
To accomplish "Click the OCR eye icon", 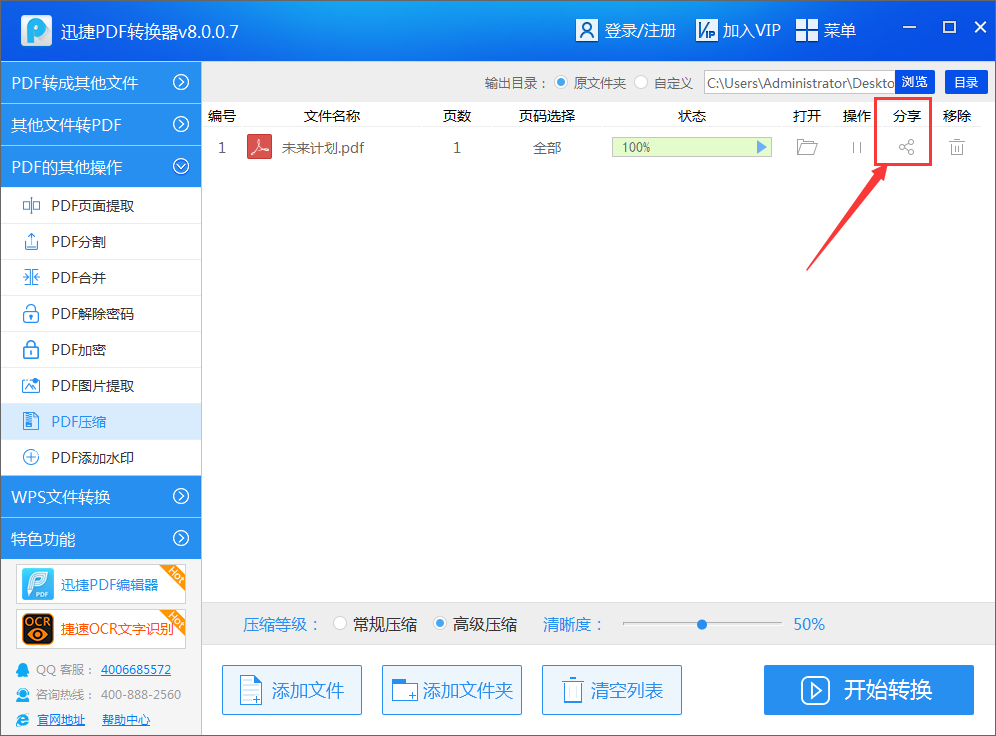I will point(37,629).
